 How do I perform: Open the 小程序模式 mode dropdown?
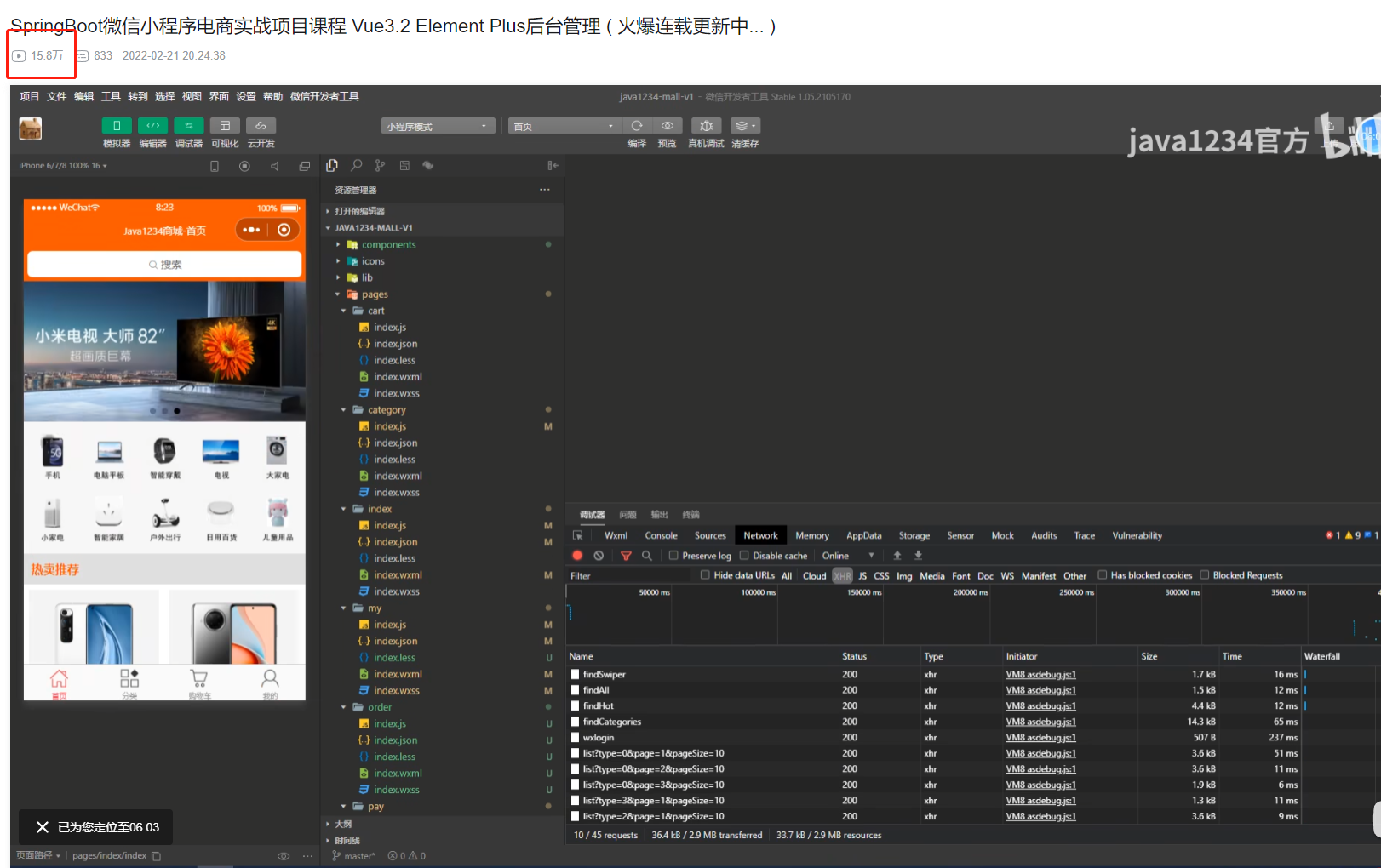[437, 126]
